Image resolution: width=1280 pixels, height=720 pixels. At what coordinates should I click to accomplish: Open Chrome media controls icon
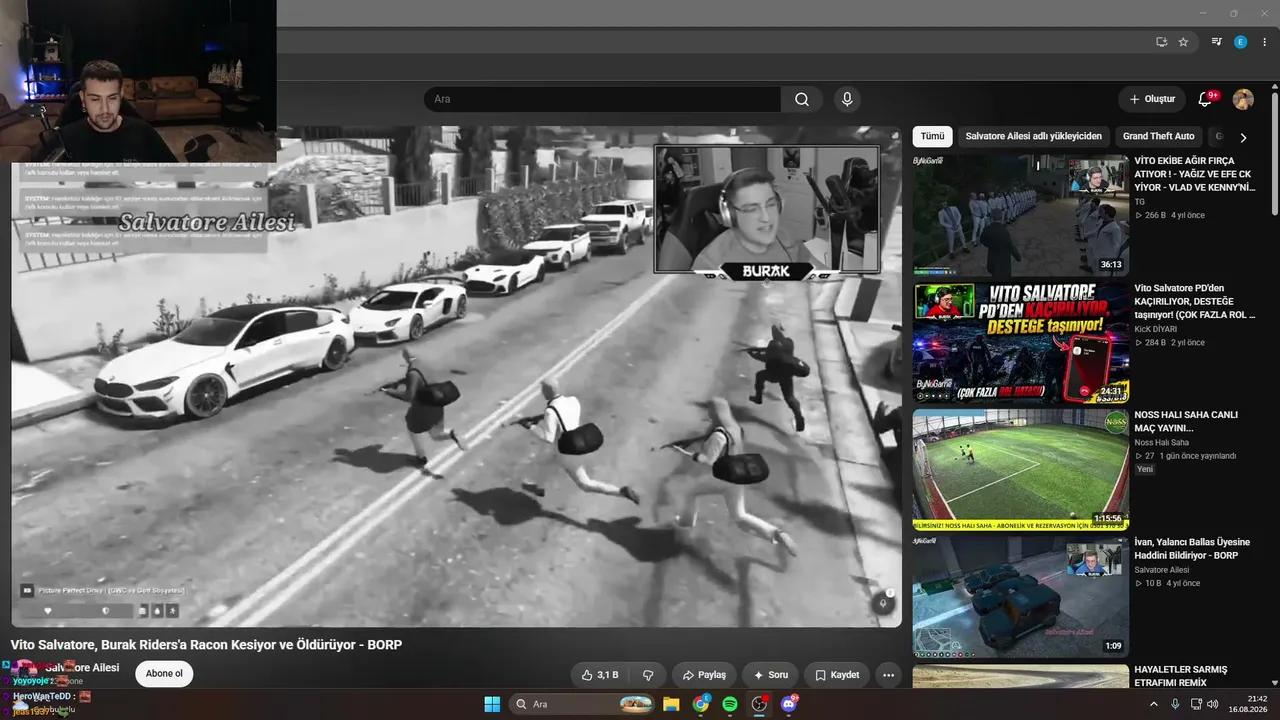tap(1216, 42)
